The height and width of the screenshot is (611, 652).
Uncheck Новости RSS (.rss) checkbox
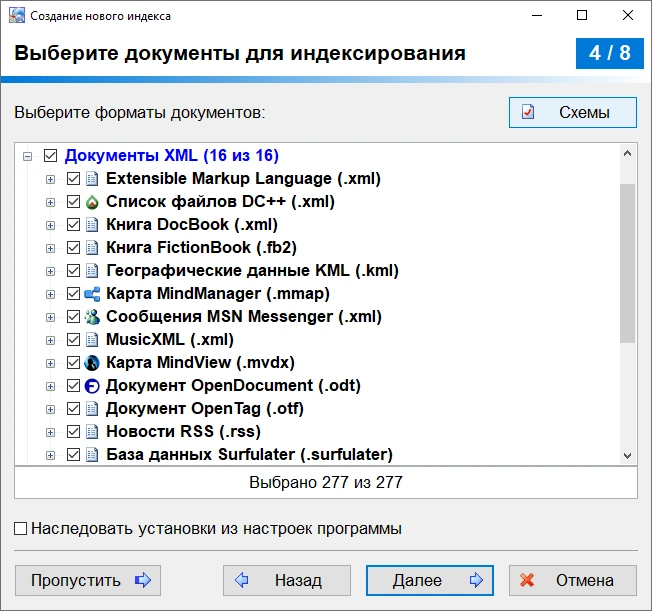coord(74,432)
